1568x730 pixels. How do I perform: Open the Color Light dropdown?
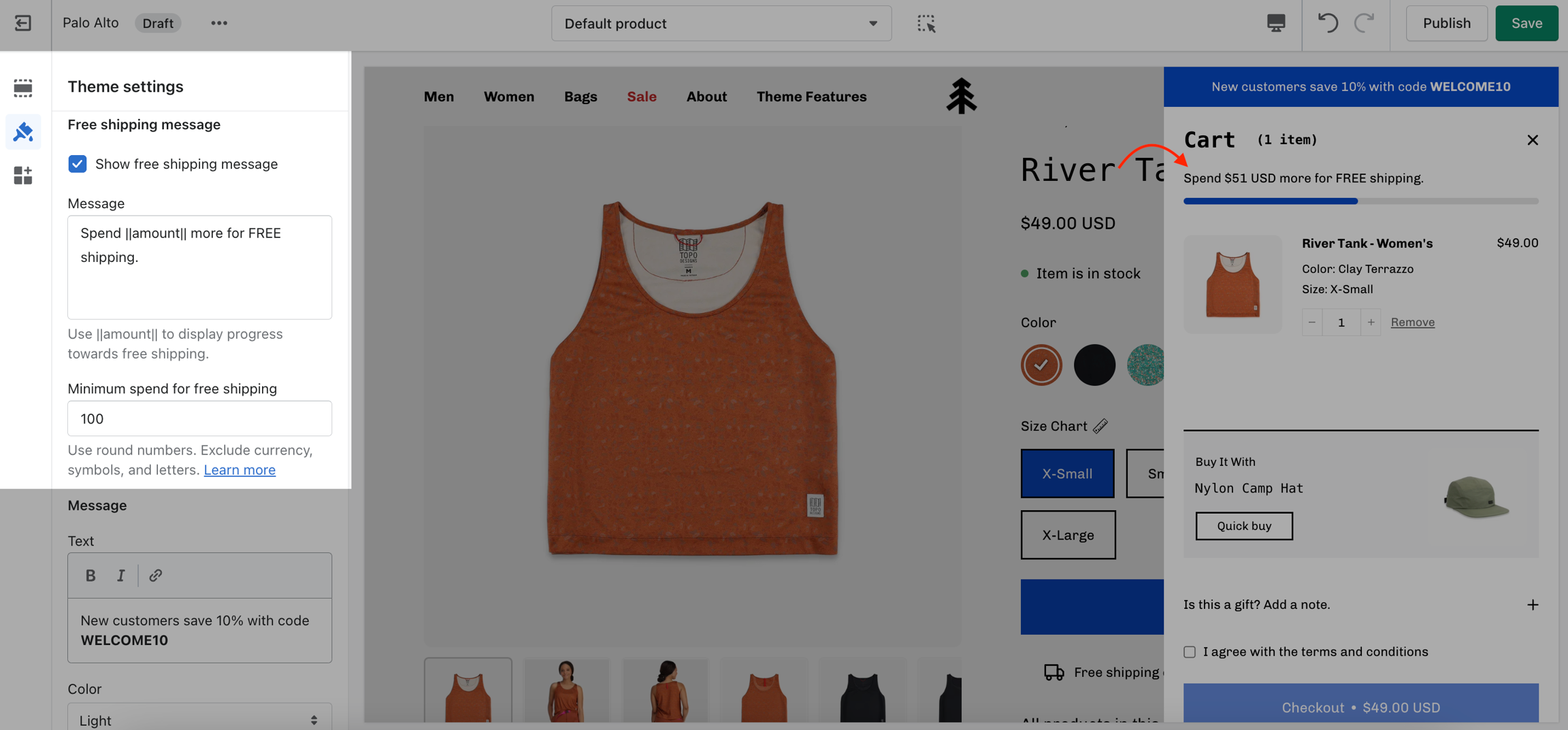point(199,719)
